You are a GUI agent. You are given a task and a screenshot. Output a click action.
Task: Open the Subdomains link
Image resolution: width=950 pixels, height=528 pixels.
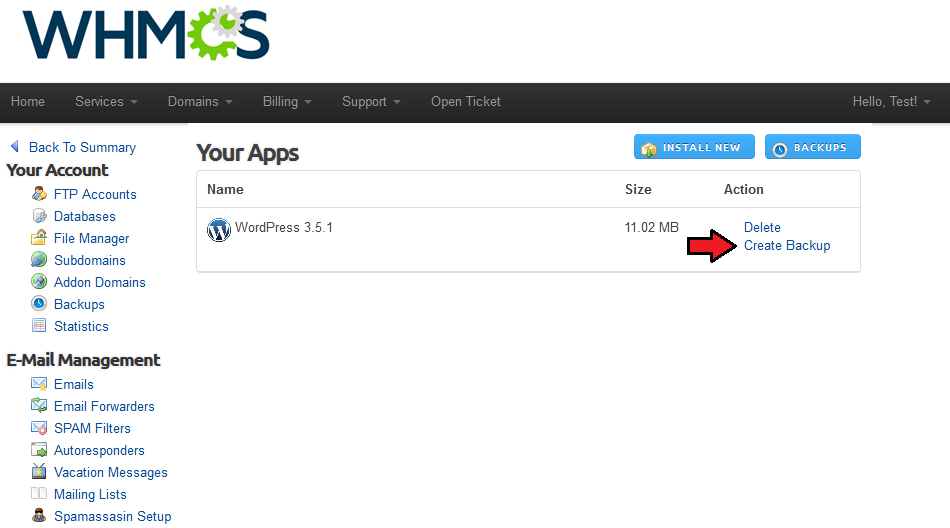tap(90, 260)
